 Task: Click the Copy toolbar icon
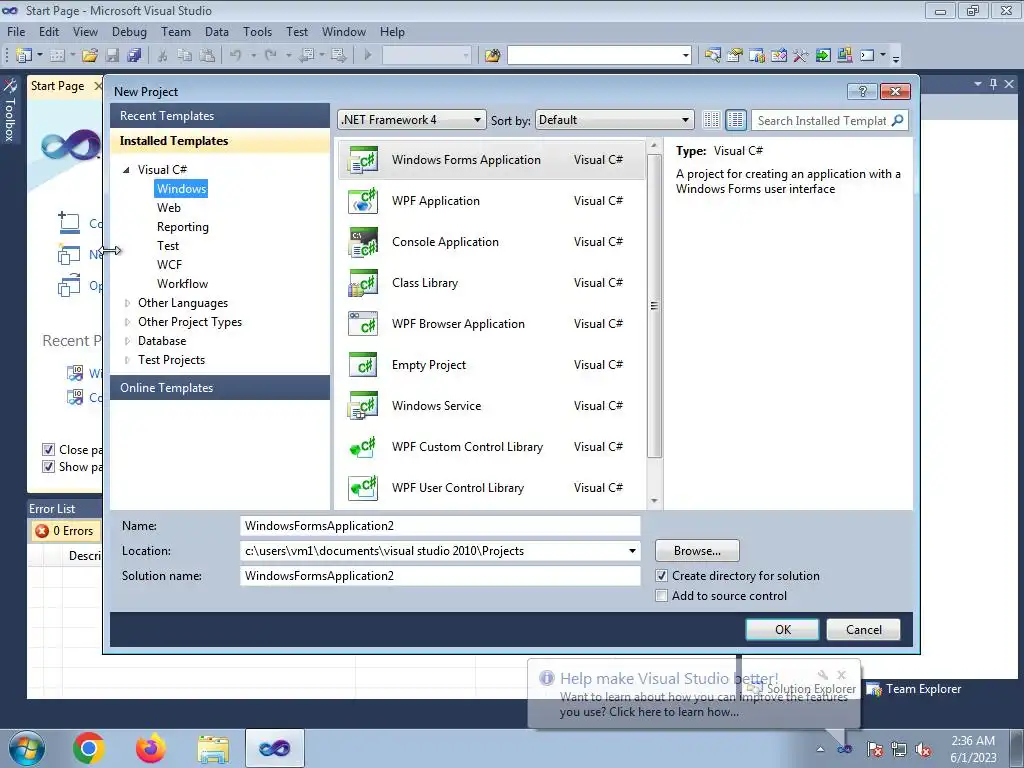pos(185,56)
